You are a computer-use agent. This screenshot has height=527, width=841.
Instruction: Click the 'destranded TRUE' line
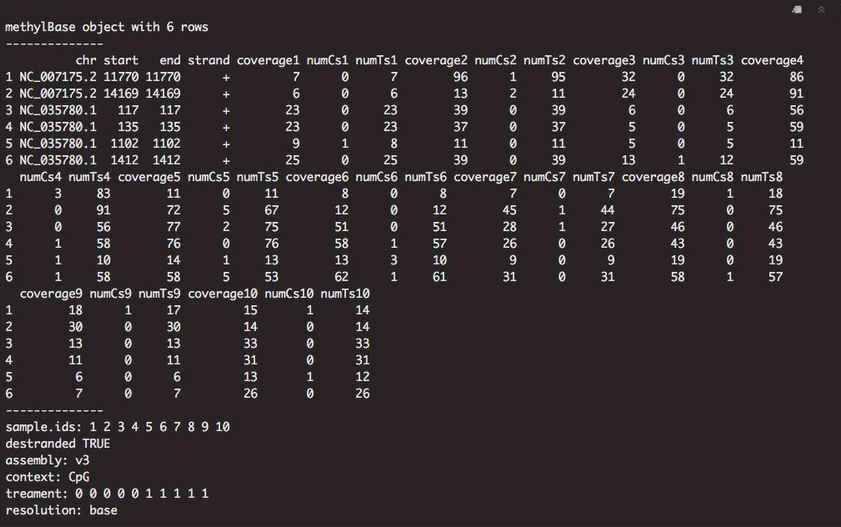coord(58,443)
